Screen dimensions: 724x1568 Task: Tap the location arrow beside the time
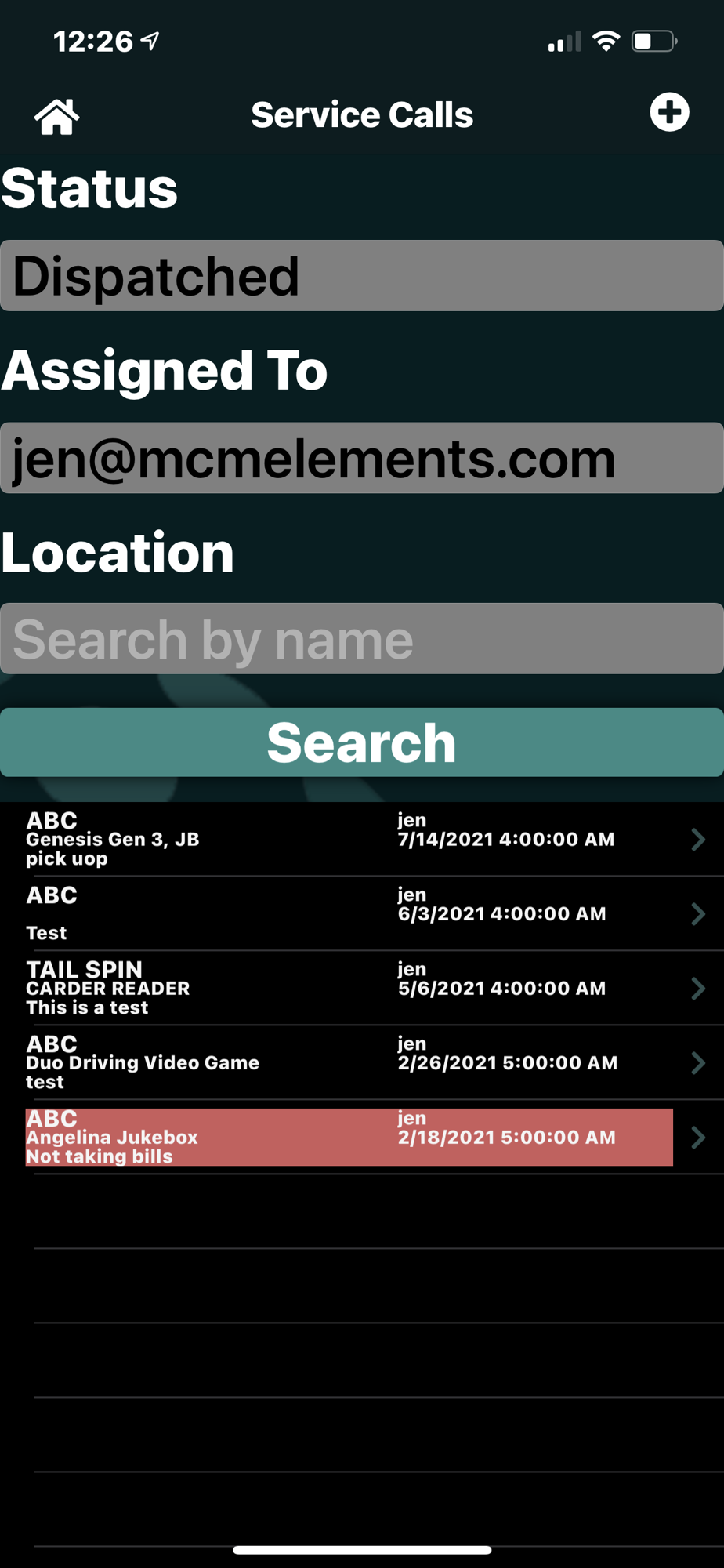(x=150, y=41)
